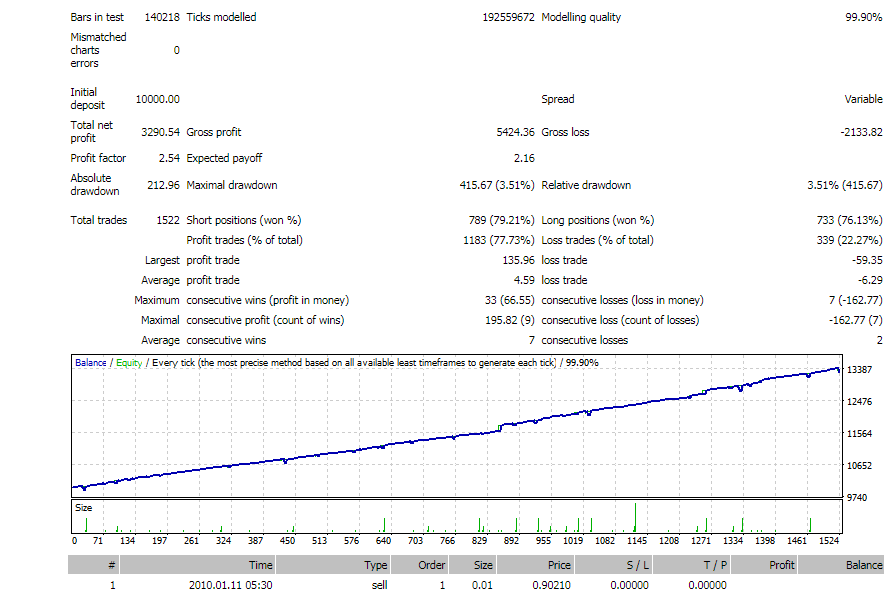Click Total net profit value 3290.54
Image resolution: width=884 pixels, height=590 pixels.
click(160, 132)
